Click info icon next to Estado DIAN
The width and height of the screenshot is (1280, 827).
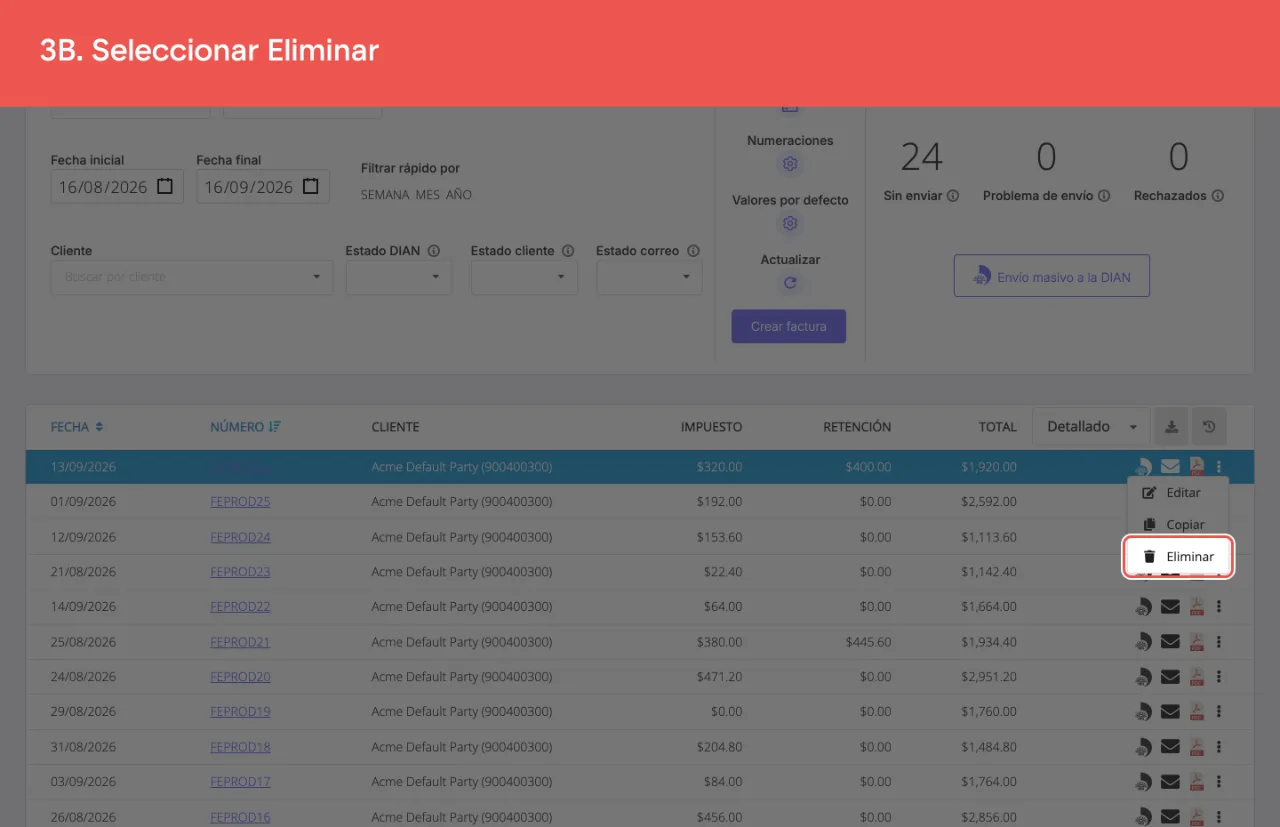point(434,251)
